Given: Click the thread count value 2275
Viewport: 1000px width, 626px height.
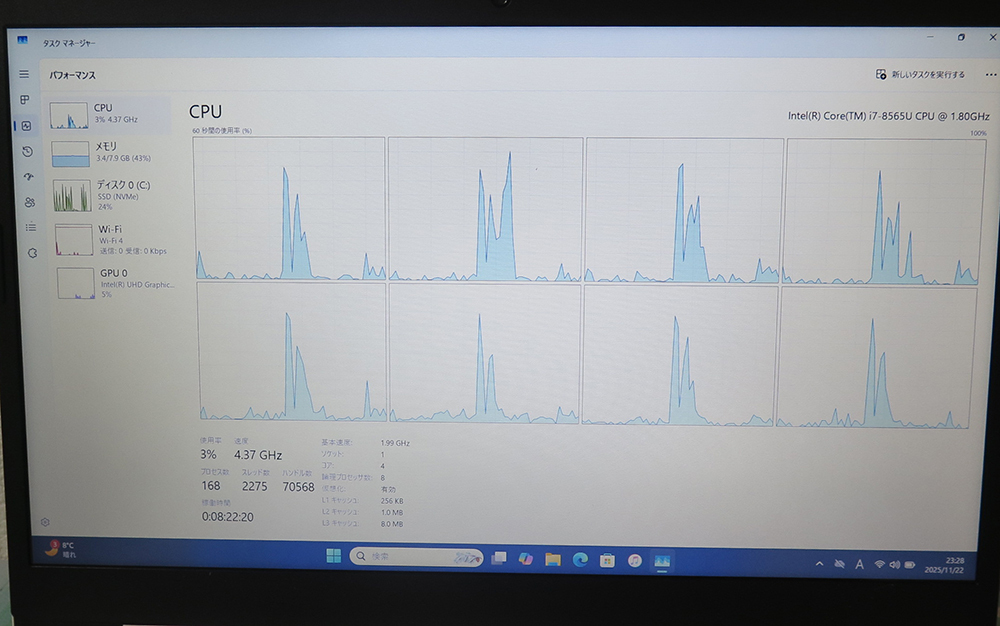Looking at the screenshot, I should [254, 486].
